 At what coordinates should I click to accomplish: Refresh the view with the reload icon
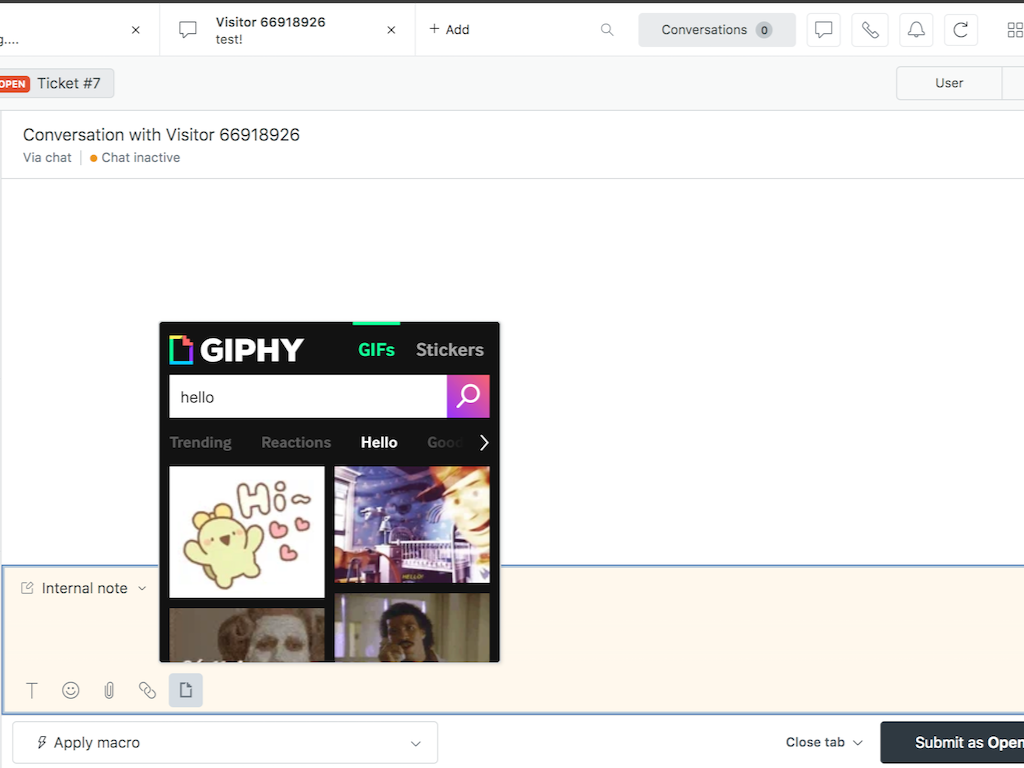click(x=960, y=29)
